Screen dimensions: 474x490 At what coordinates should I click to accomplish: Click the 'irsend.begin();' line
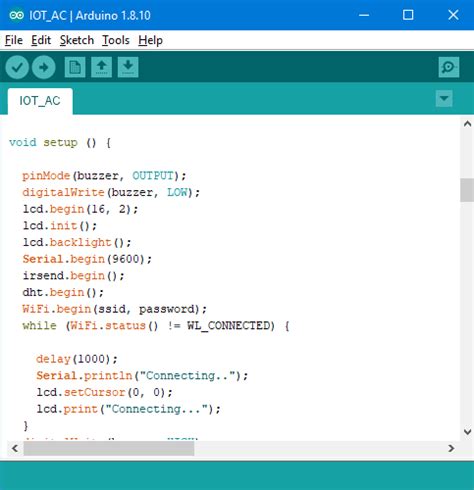click(73, 276)
